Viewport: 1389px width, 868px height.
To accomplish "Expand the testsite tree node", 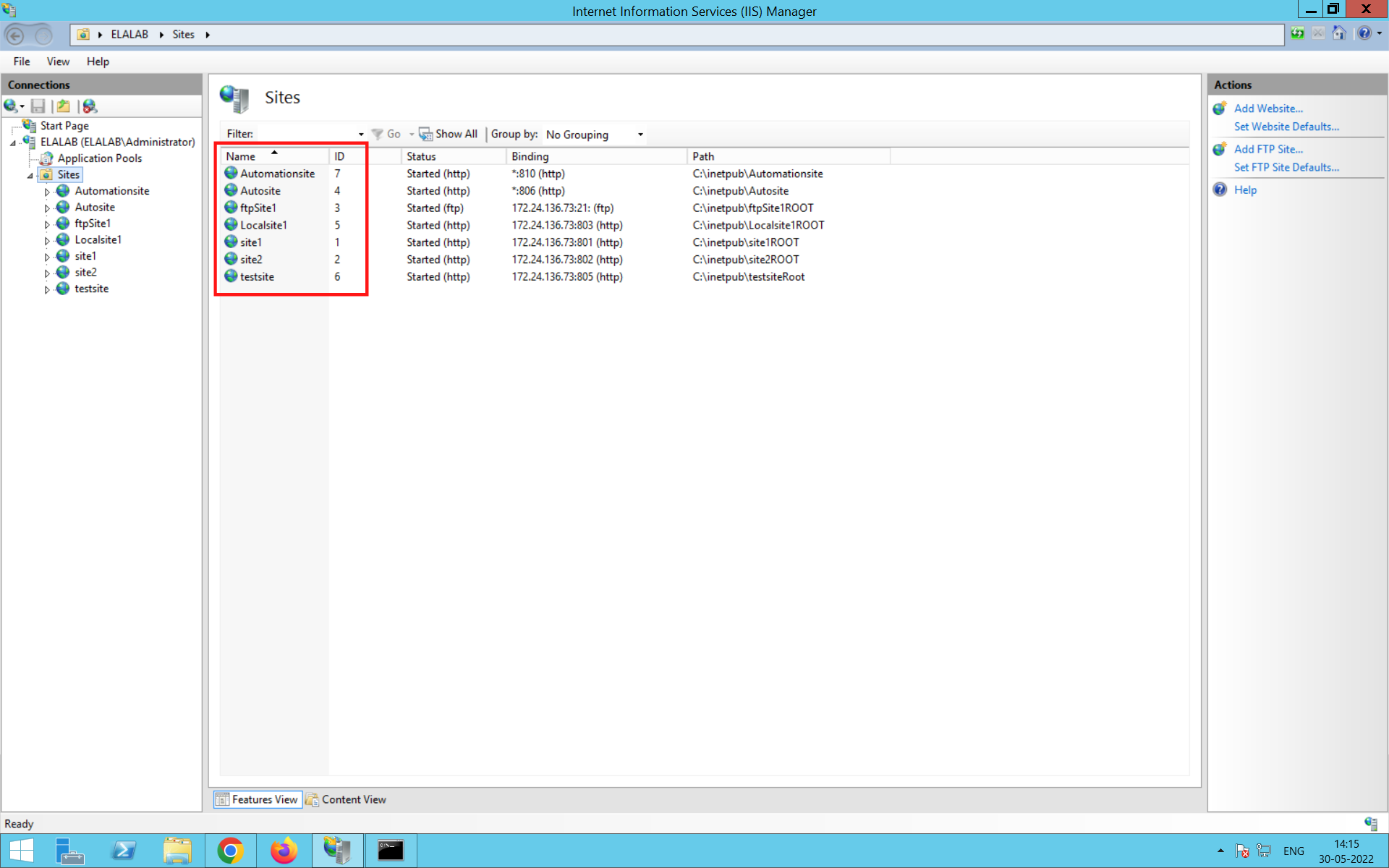I will (47, 289).
